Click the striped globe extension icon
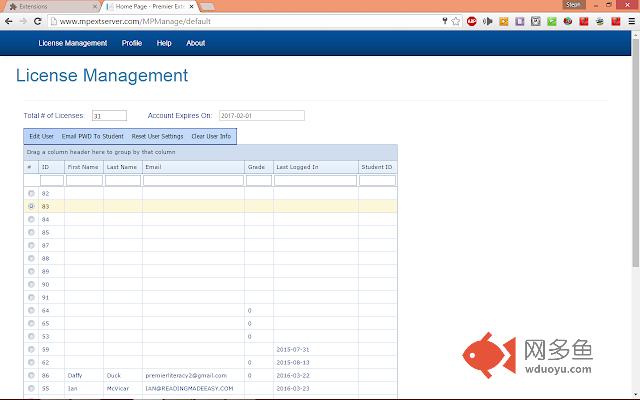Image resolution: width=640 pixels, height=400 pixels. [600, 21]
